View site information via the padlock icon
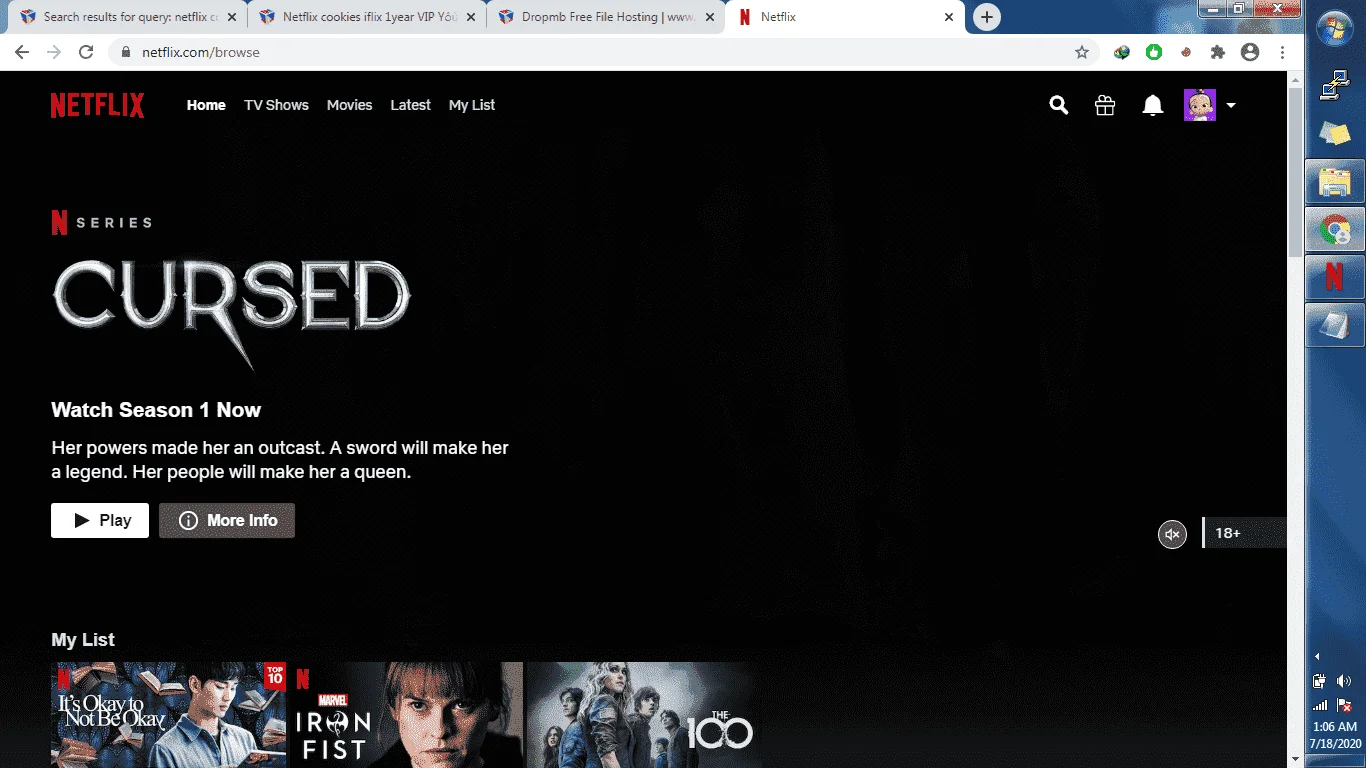 125,52
